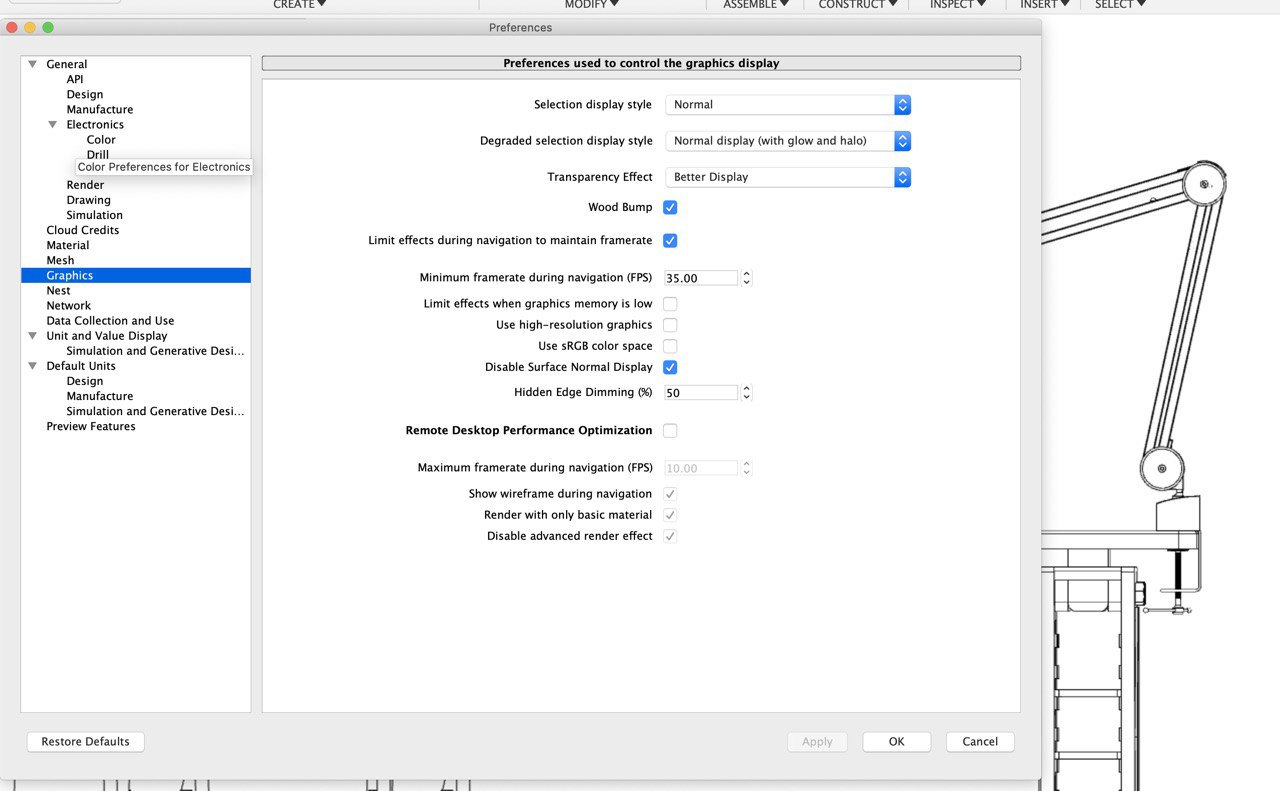1280x791 pixels.
Task: Select the Render preferences item
Action: coord(85,185)
